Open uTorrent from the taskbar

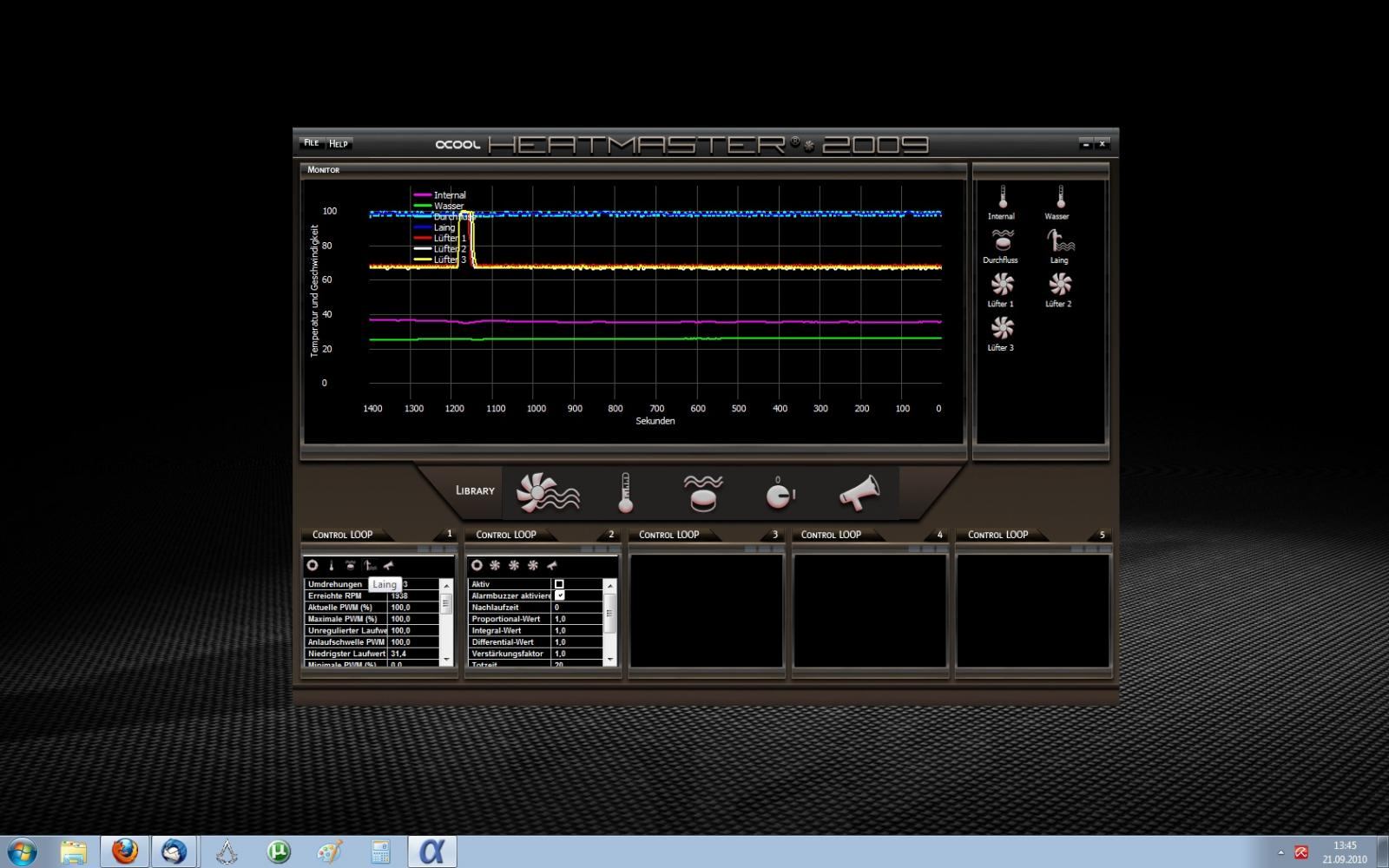279,852
